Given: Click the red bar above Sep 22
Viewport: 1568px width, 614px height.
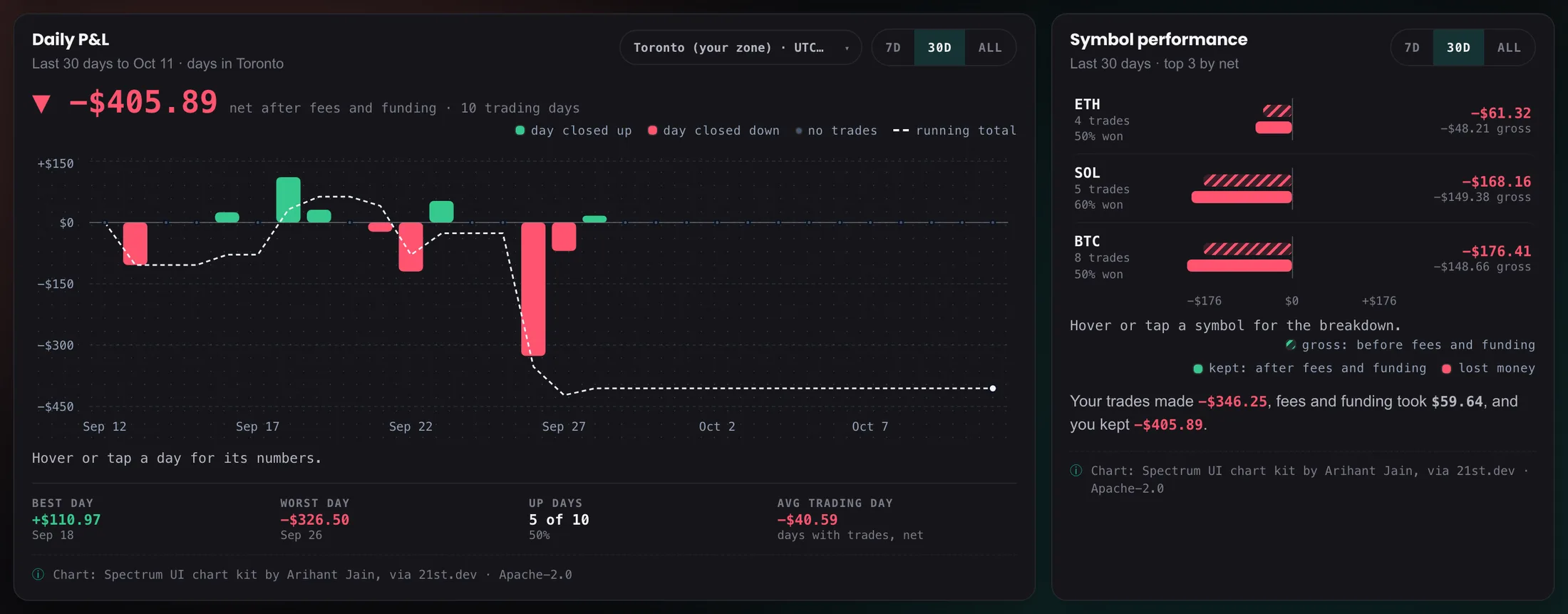Looking at the screenshot, I should (x=411, y=247).
